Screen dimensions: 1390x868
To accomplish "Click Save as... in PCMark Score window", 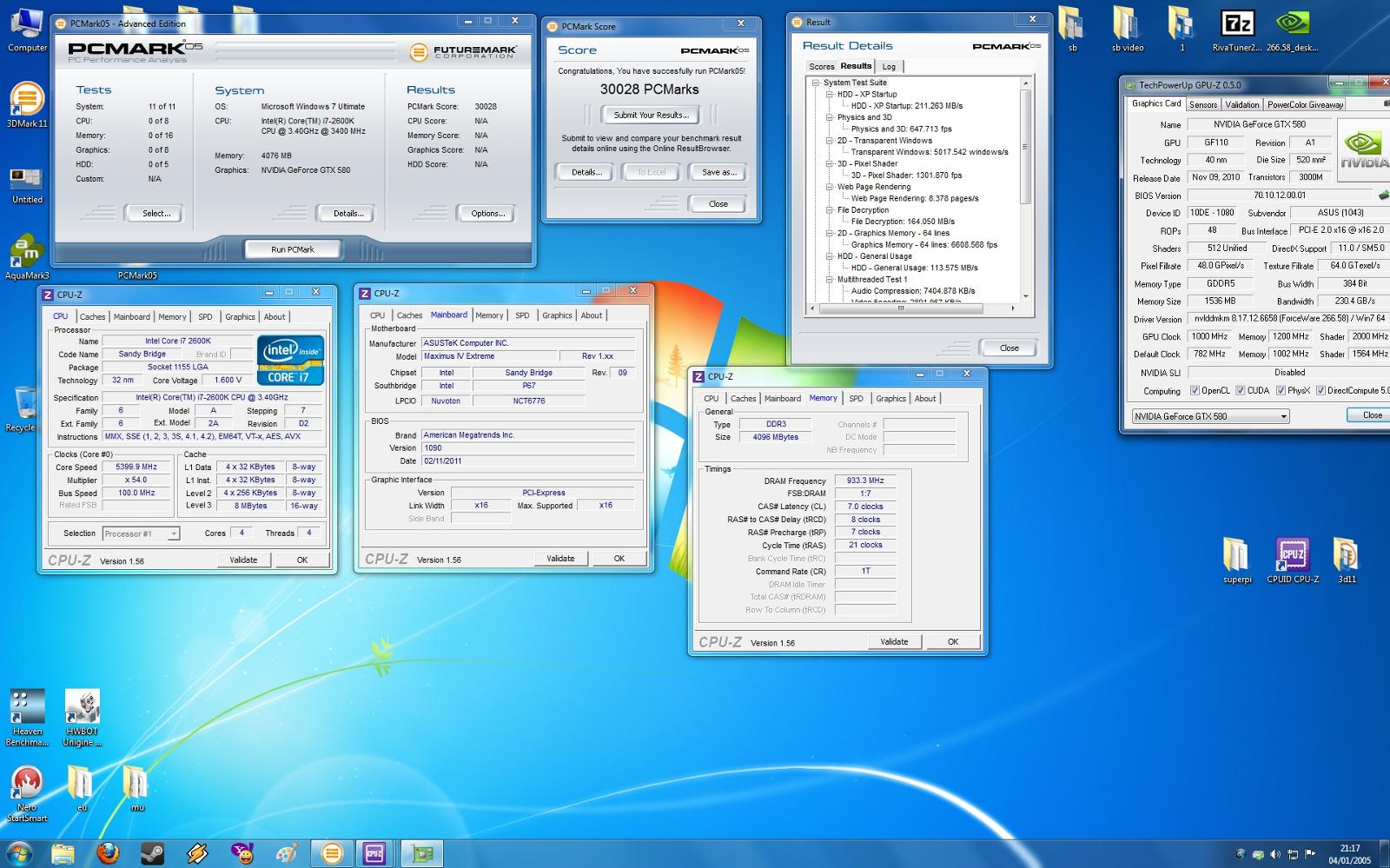I will (719, 172).
